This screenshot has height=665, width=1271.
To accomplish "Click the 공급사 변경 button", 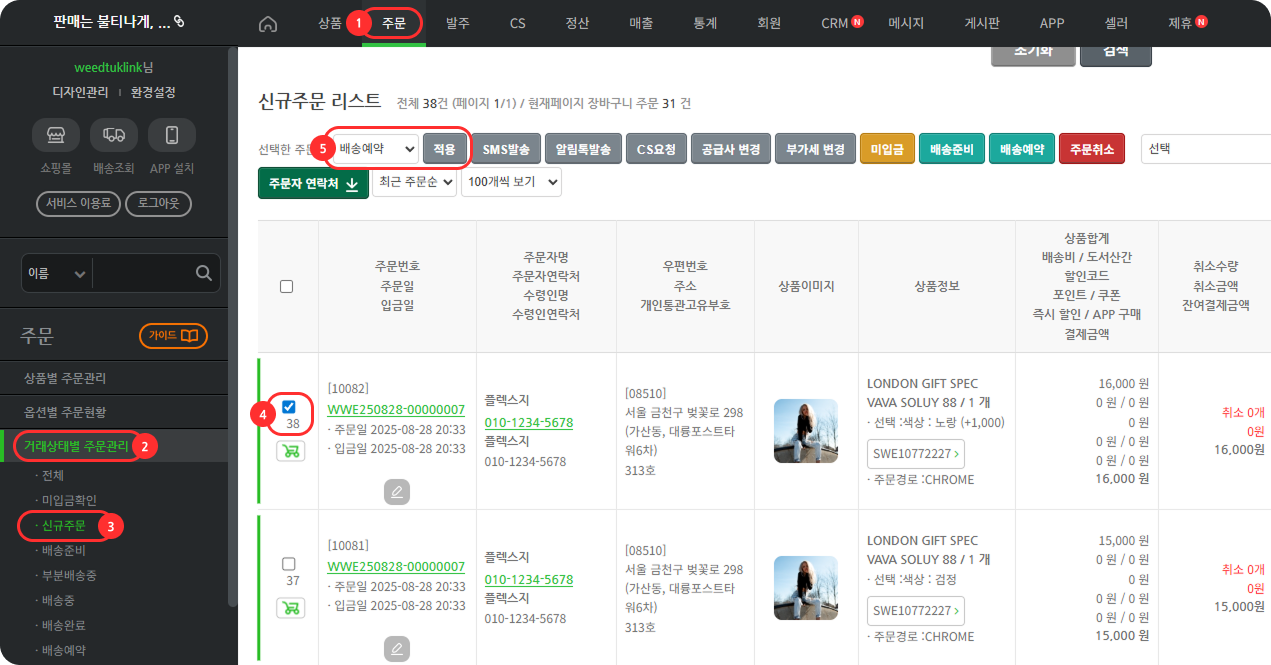I will 730,149.
